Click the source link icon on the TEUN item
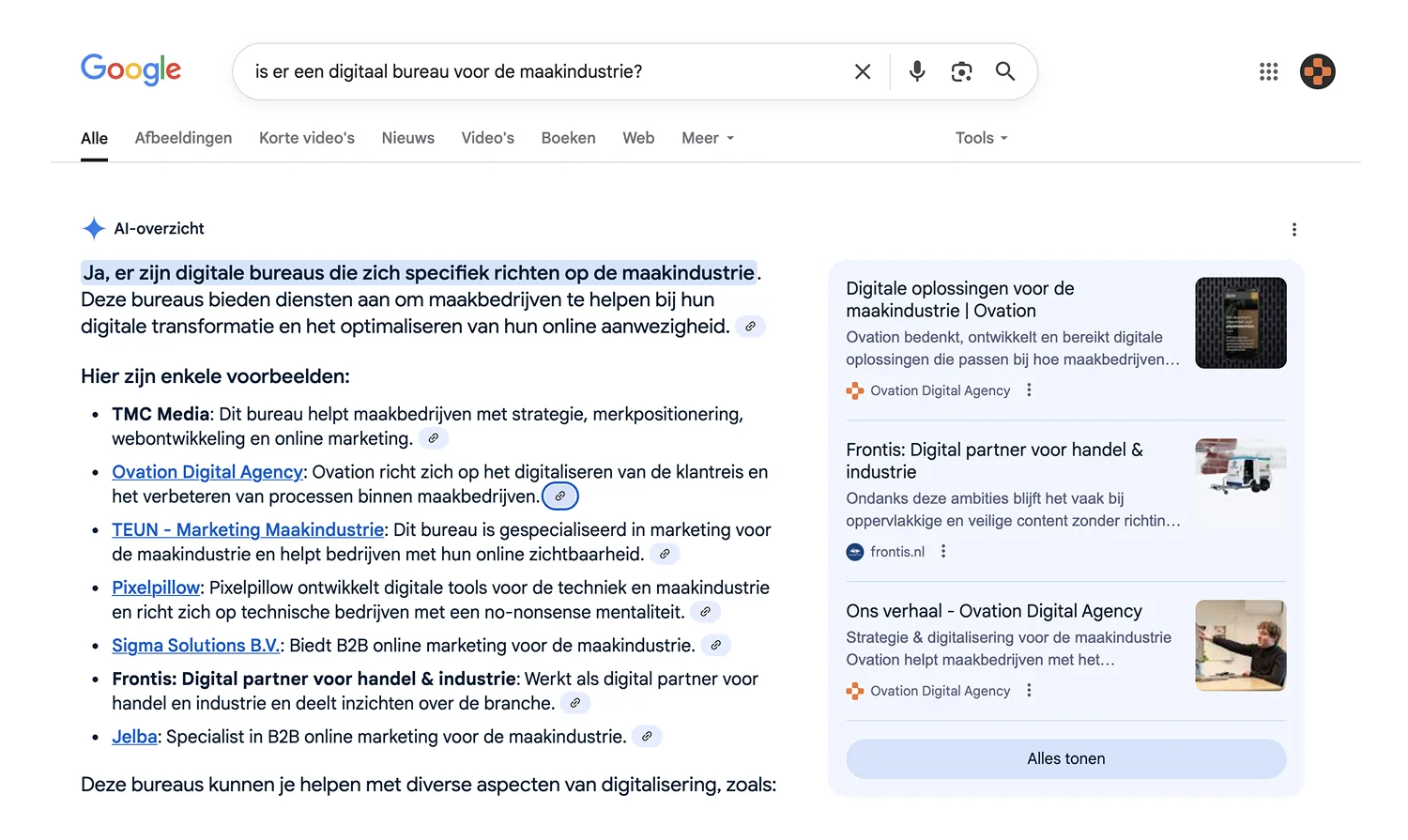Screen dimensions: 1408x840 click(665, 554)
